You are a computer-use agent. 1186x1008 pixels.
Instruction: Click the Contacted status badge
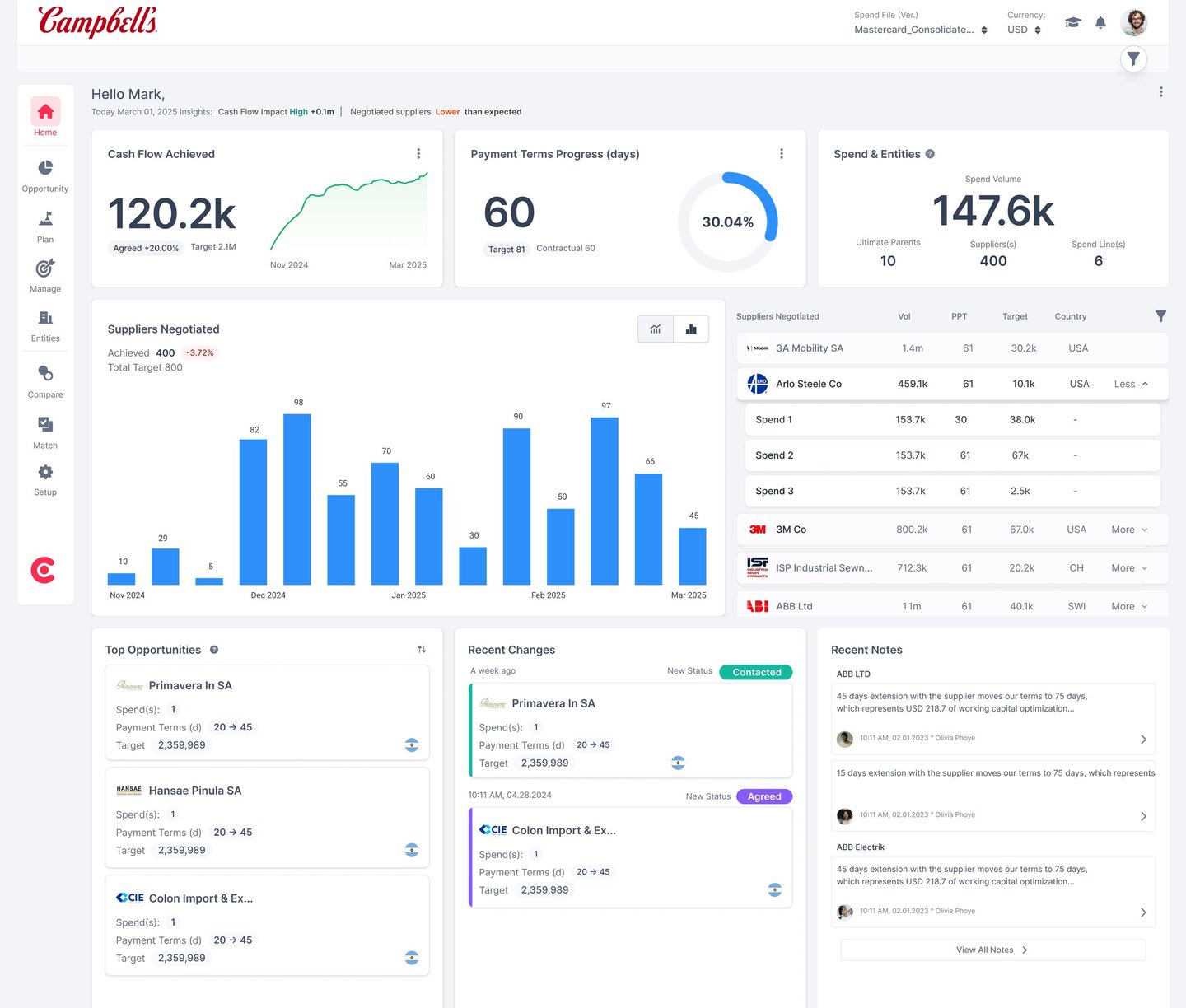click(x=756, y=672)
